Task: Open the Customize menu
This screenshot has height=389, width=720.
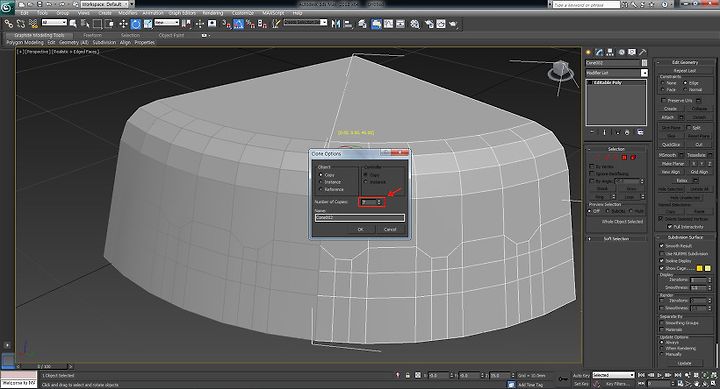Action: [x=243, y=13]
